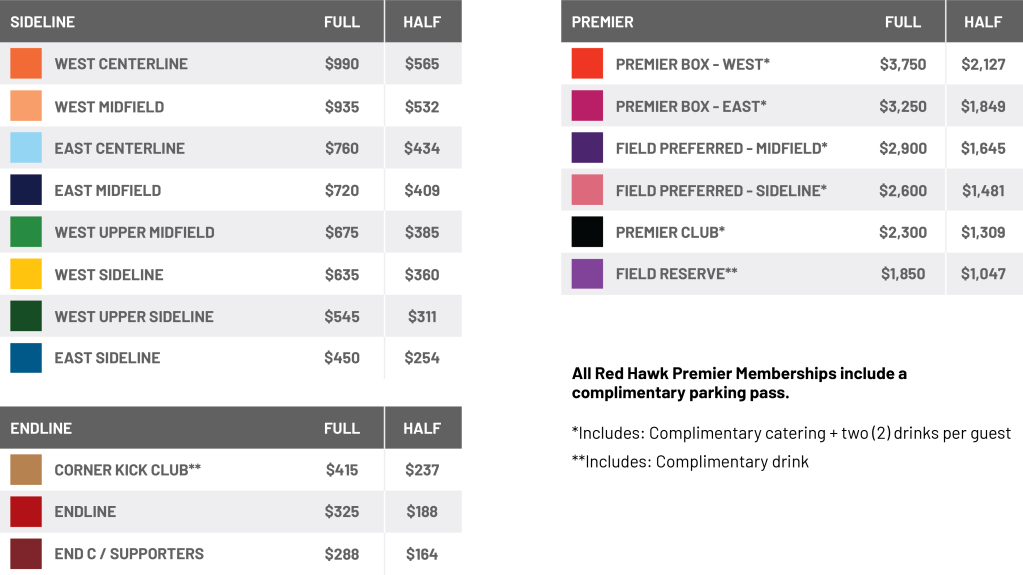Select the East Midfield row label
The height and width of the screenshot is (575, 1023).
point(108,190)
